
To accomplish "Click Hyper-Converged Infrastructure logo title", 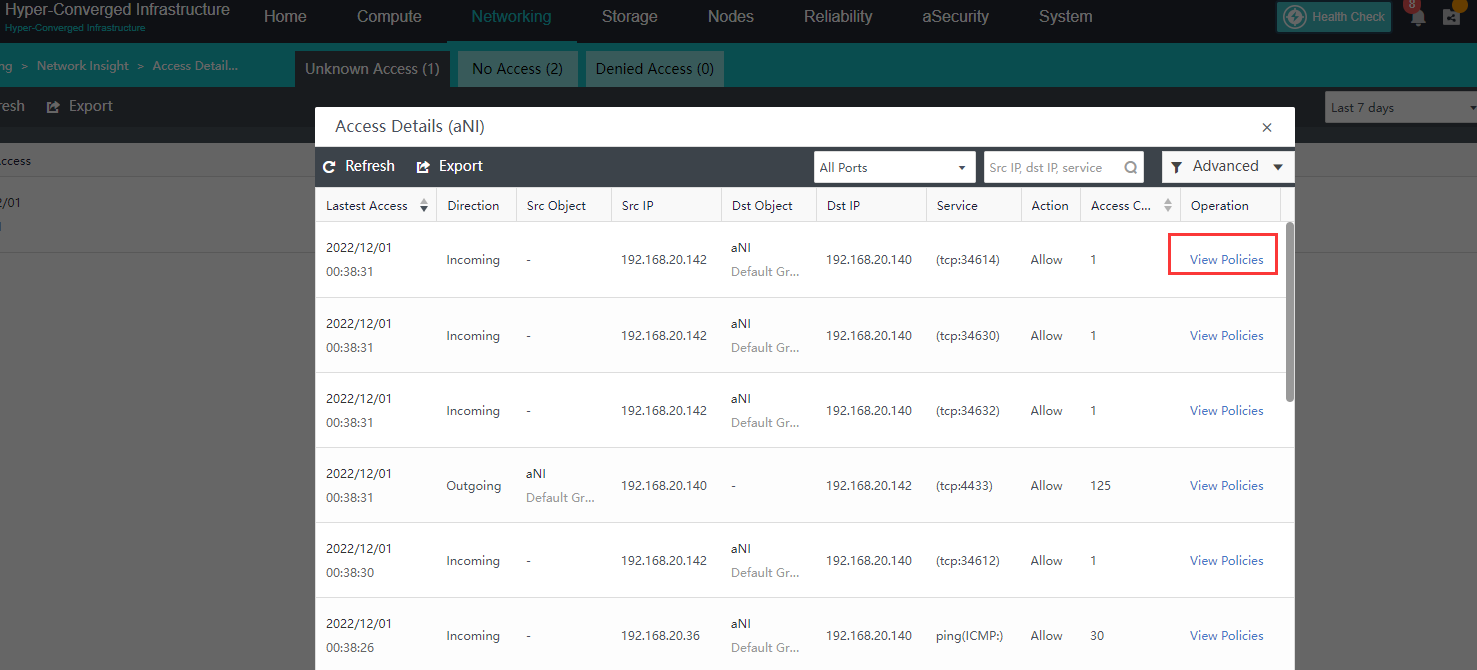I will [x=117, y=10].
